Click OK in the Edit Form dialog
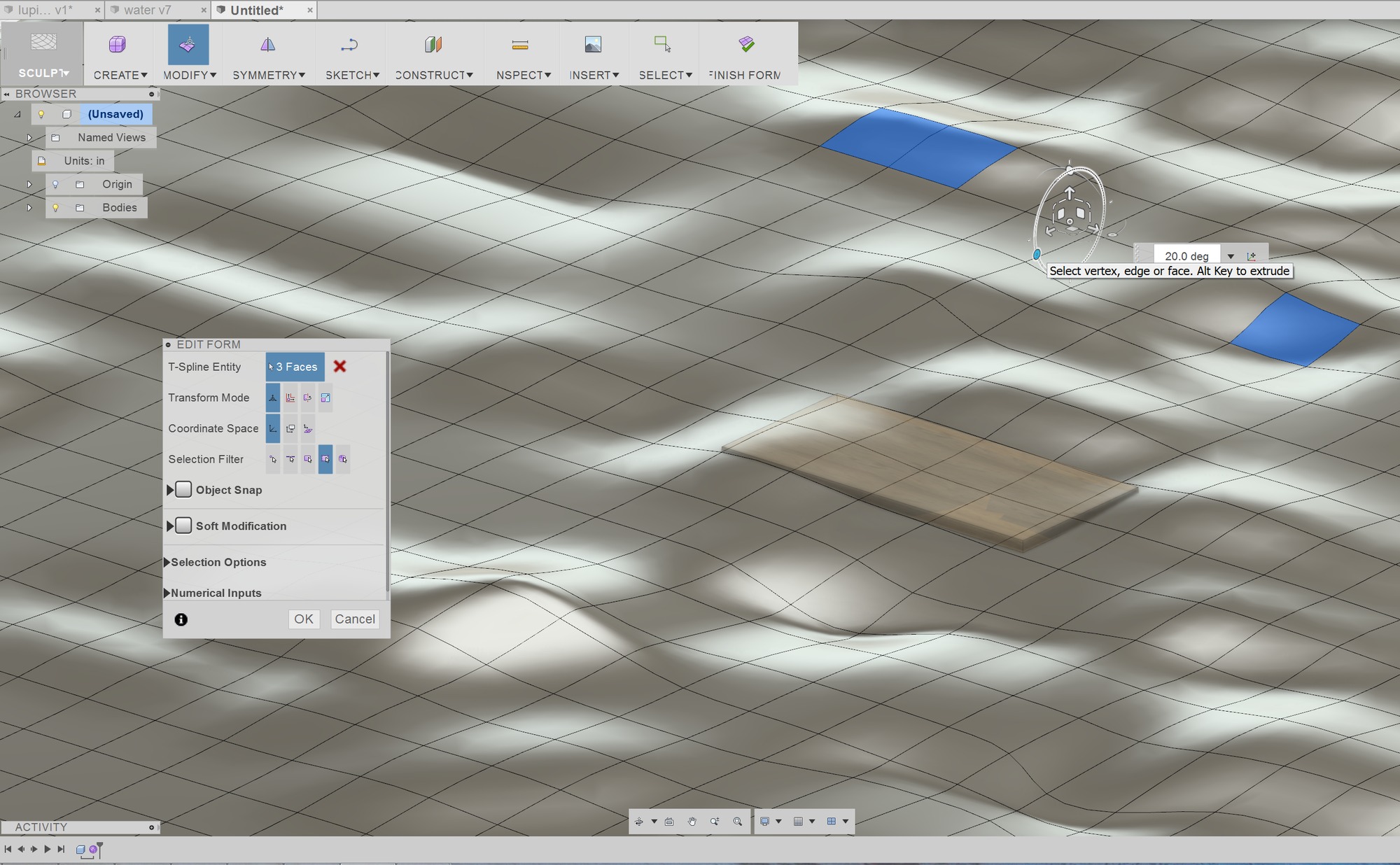Screen dimensions: 1400x865 pyautogui.click(x=304, y=619)
